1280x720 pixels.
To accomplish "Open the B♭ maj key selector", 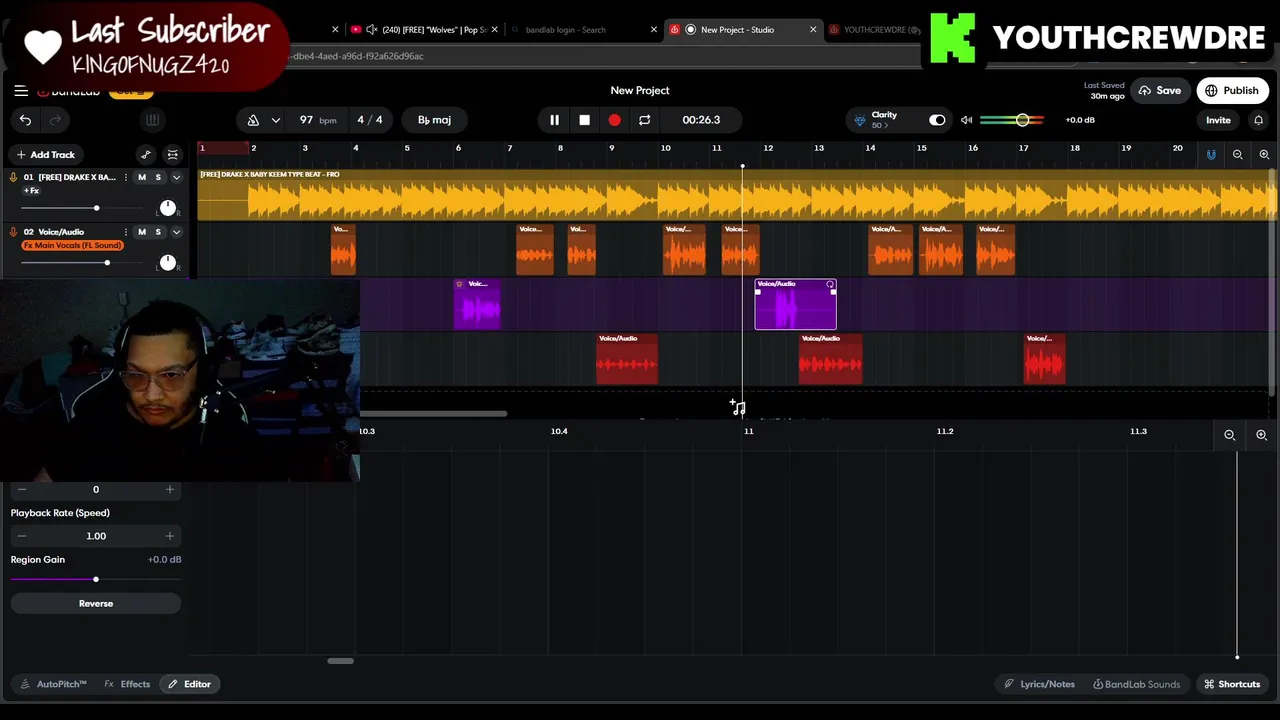I will [434, 120].
